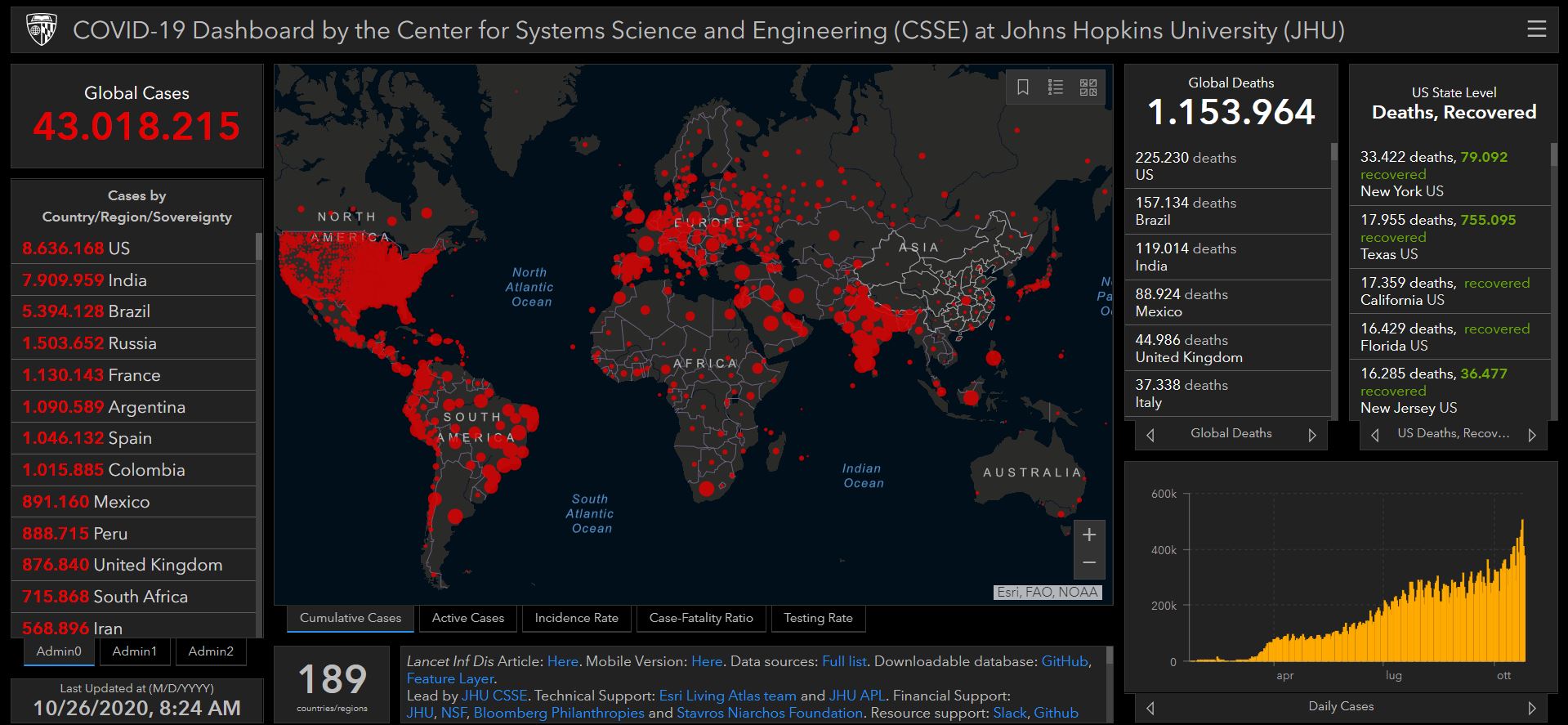Zoom in on the map with plus button
This screenshot has height=725, width=1568.
click(x=1089, y=535)
